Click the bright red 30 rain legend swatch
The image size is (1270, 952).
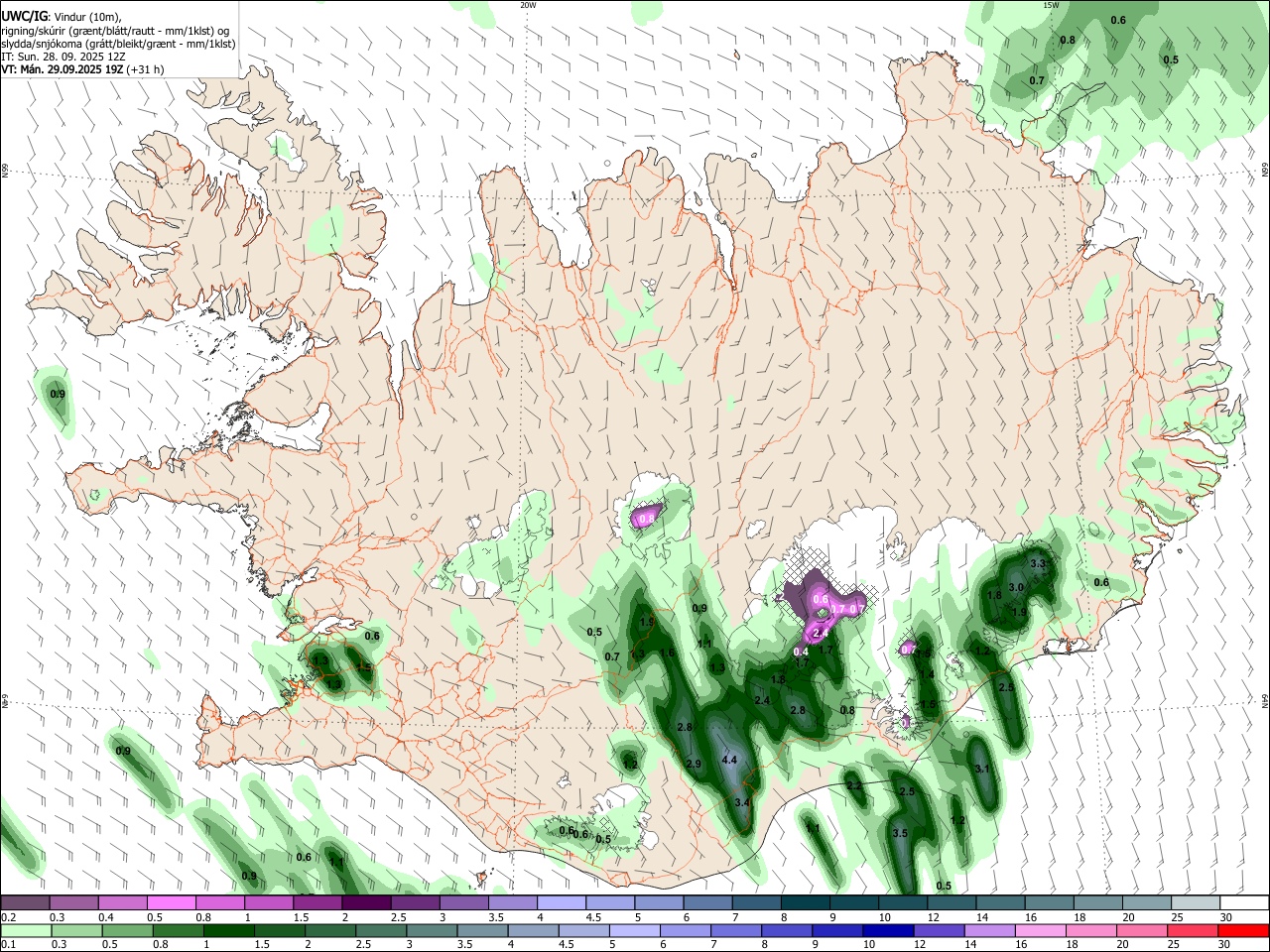coord(1242,931)
